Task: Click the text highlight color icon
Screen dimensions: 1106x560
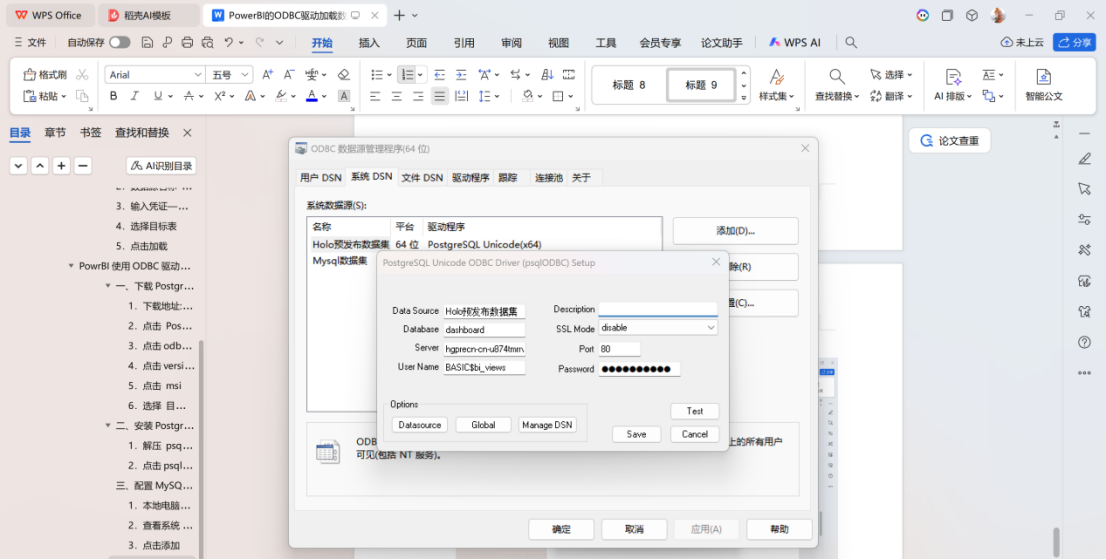Action: (281, 96)
